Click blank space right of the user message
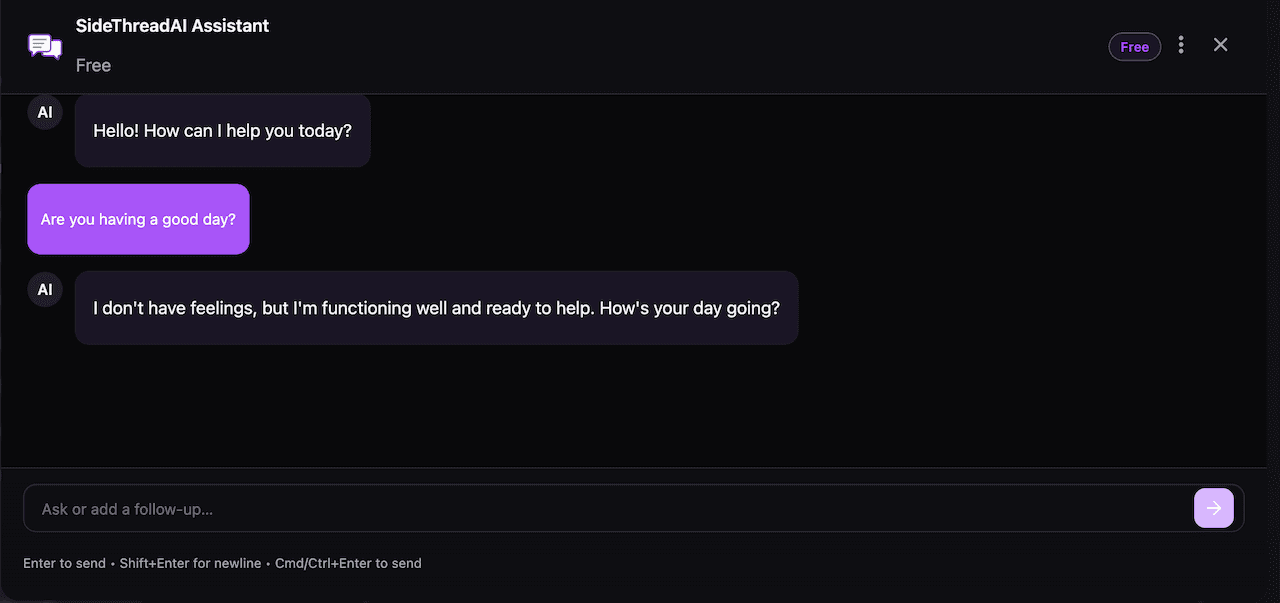The height and width of the screenshot is (603, 1280). (x=700, y=219)
